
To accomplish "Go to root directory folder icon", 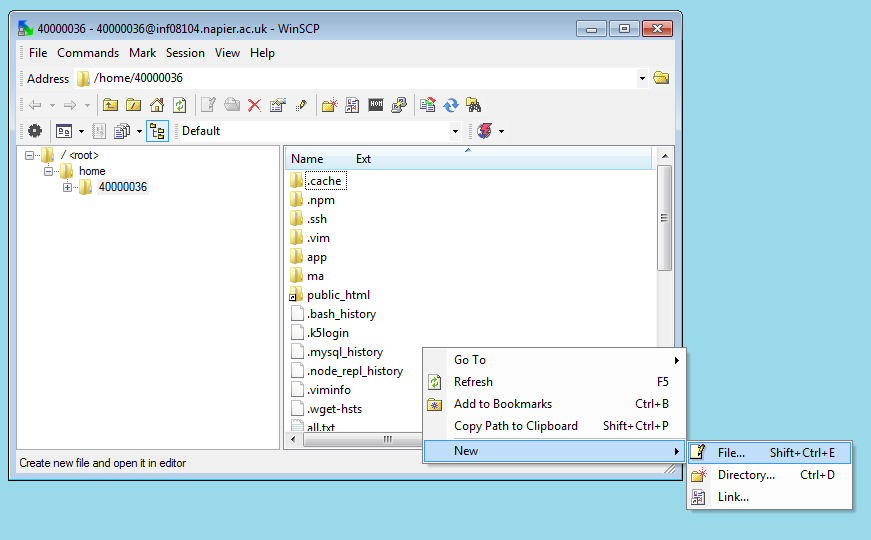I will (133, 104).
